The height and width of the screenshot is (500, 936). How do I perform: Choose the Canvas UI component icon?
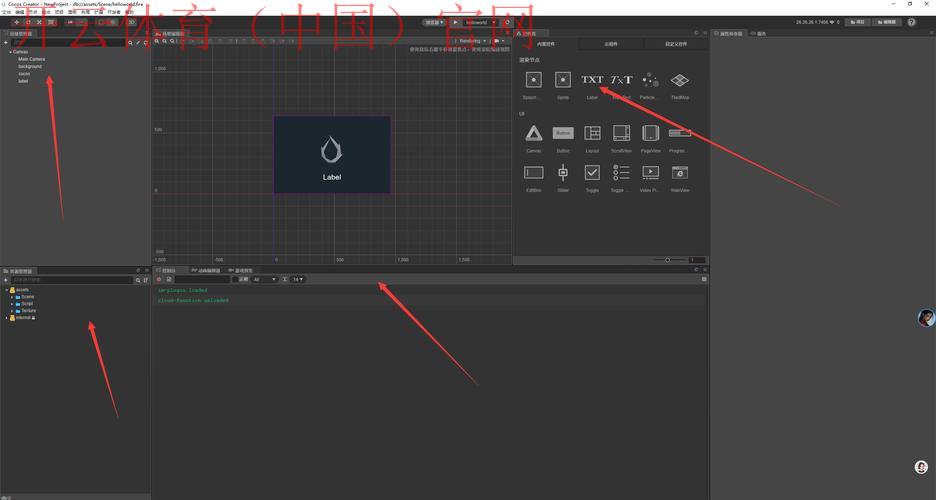tap(534, 133)
